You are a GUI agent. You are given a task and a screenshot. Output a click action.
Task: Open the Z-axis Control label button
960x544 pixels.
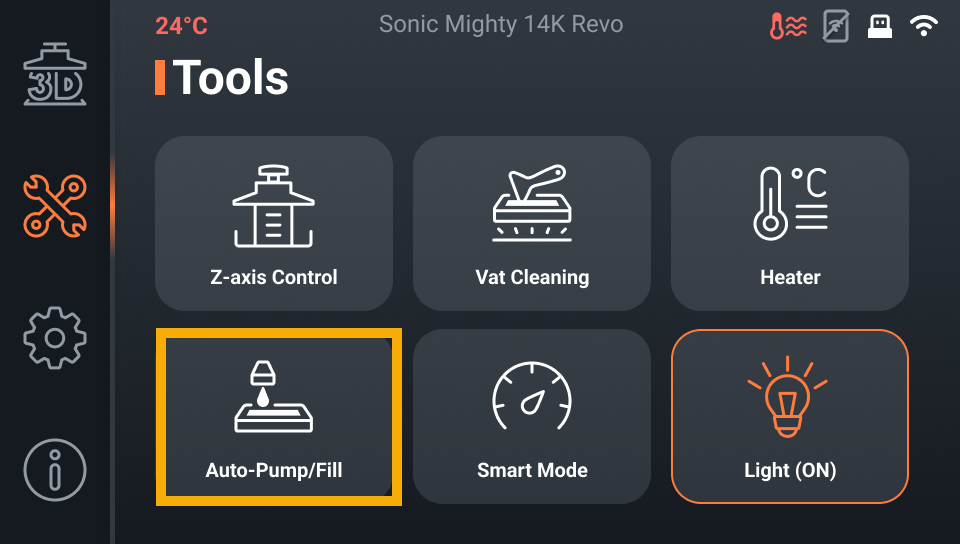273,277
